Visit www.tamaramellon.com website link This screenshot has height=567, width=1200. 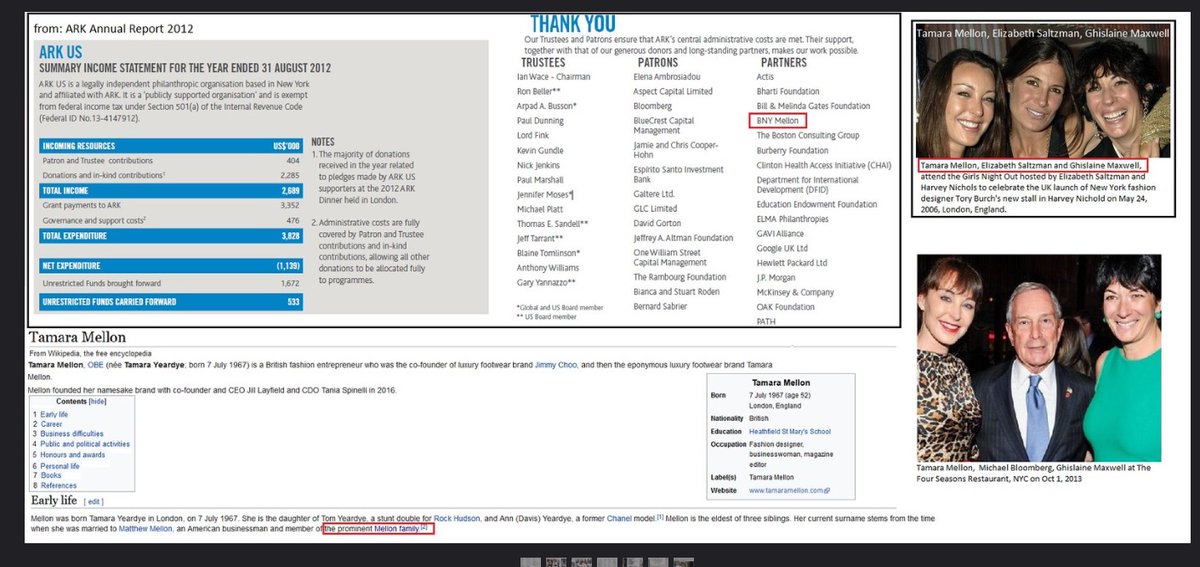788,491
